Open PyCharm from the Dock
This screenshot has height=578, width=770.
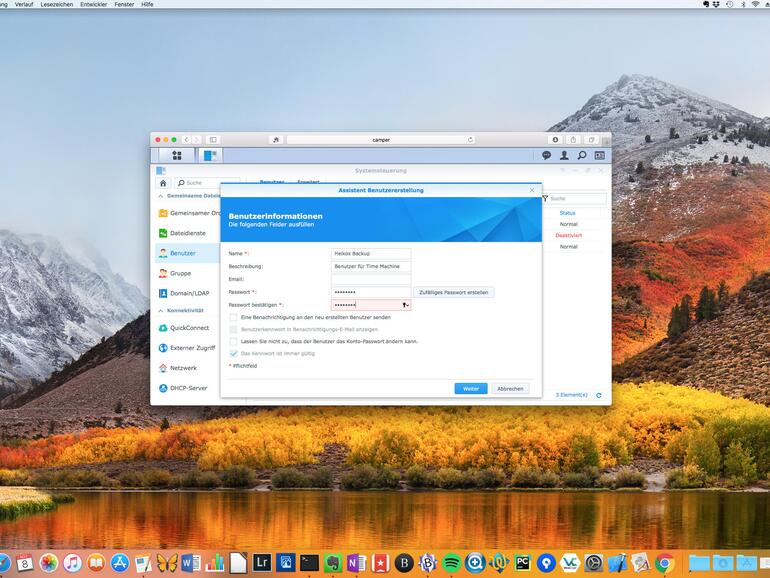point(522,563)
